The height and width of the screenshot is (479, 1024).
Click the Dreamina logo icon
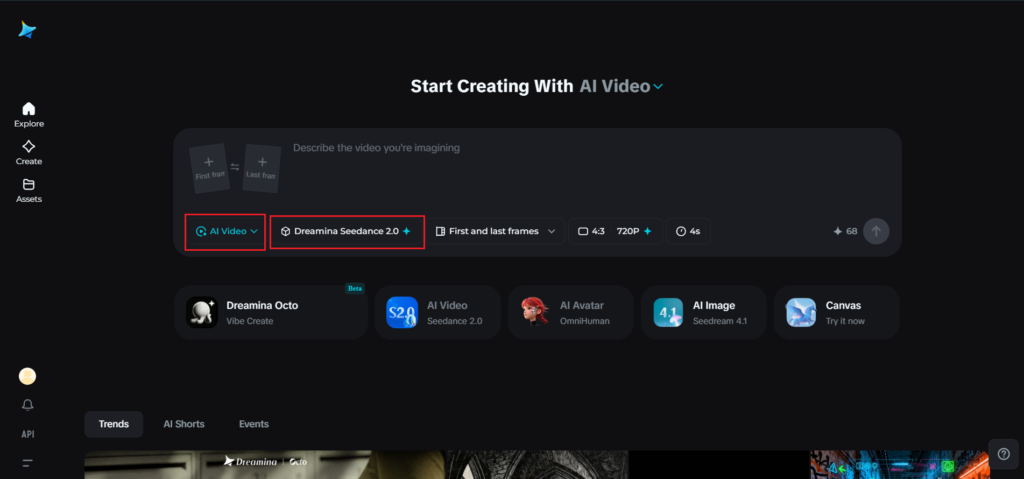(x=27, y=29)
